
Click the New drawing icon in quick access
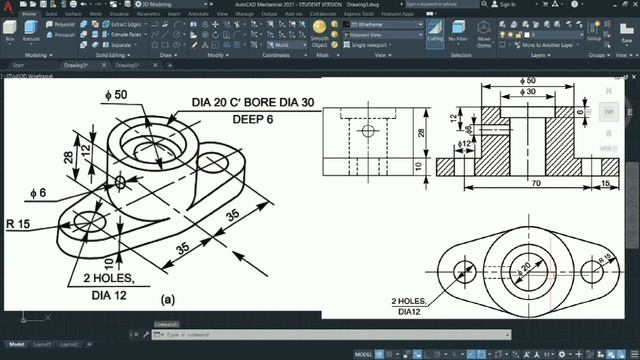(x=23, y=4)
